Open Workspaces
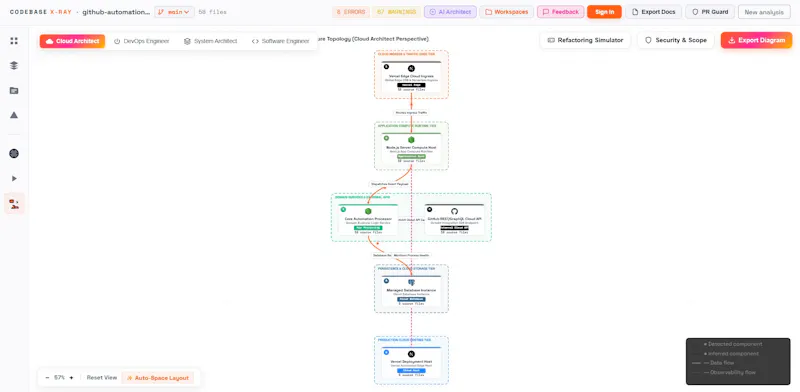 (507, 12)
